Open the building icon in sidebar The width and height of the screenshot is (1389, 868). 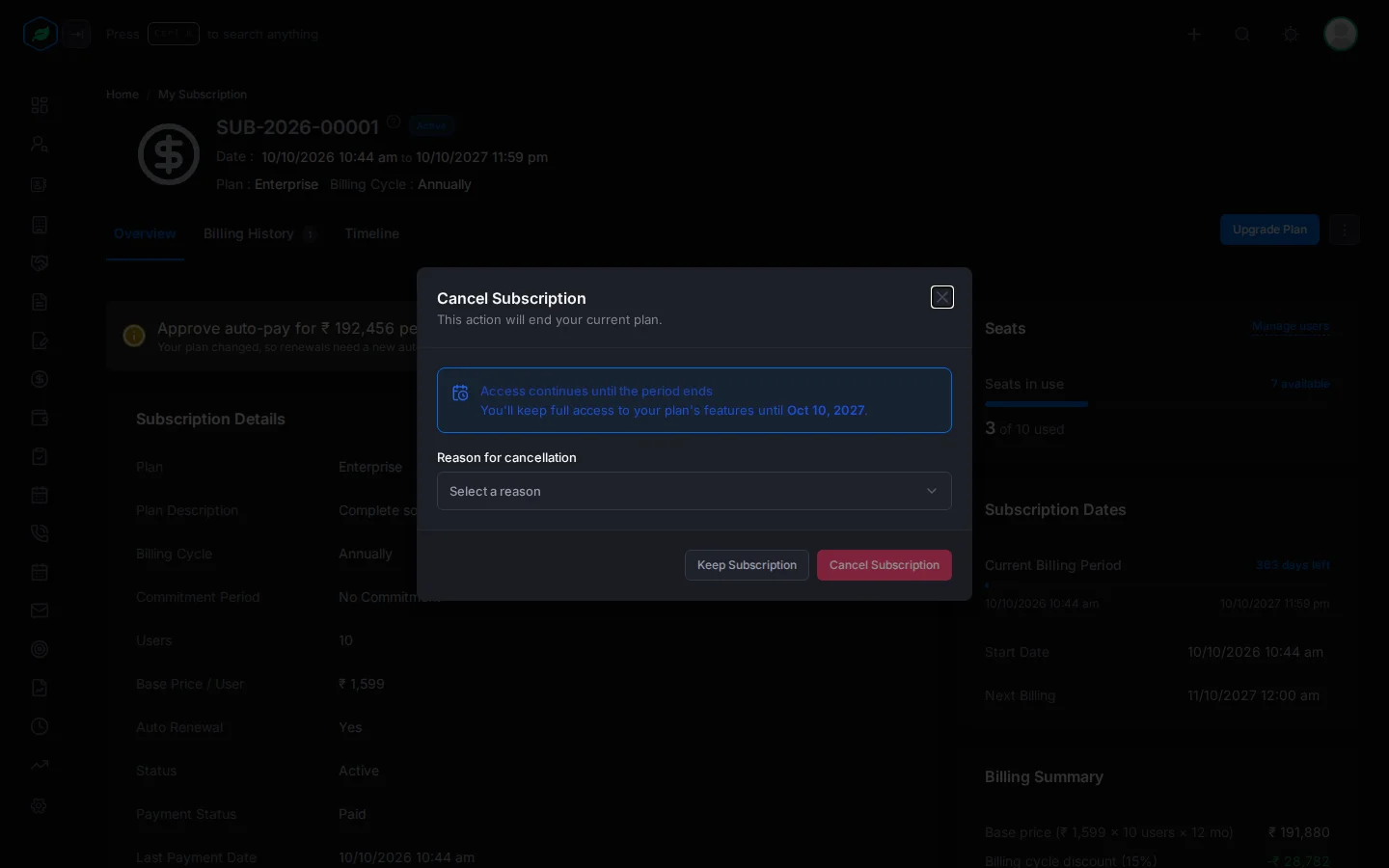click(x=40, y=225)
